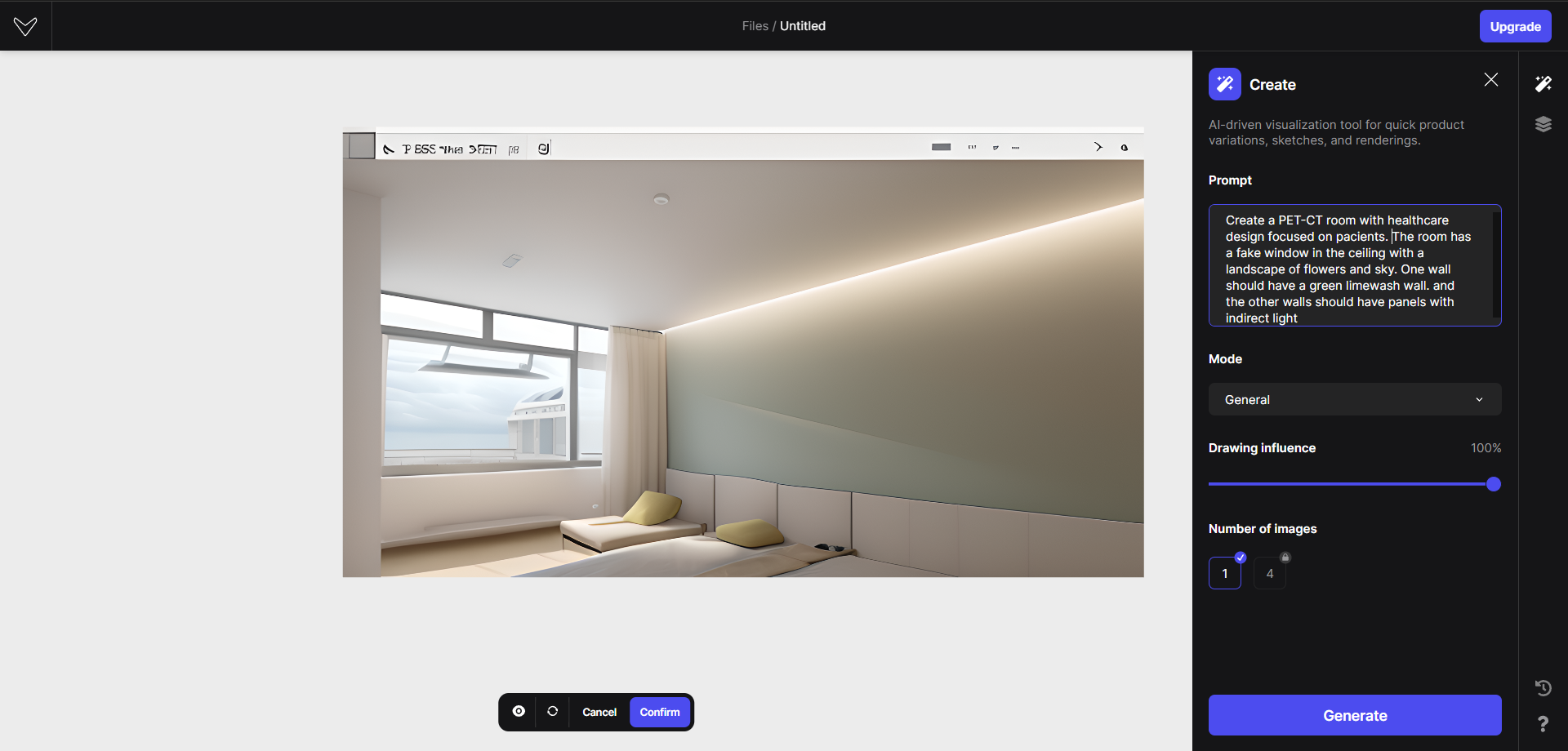This screenshot has height=751, width=1568.
Task: Click the Mode dropdown chevron arrow
Action: pos(1479,399)
